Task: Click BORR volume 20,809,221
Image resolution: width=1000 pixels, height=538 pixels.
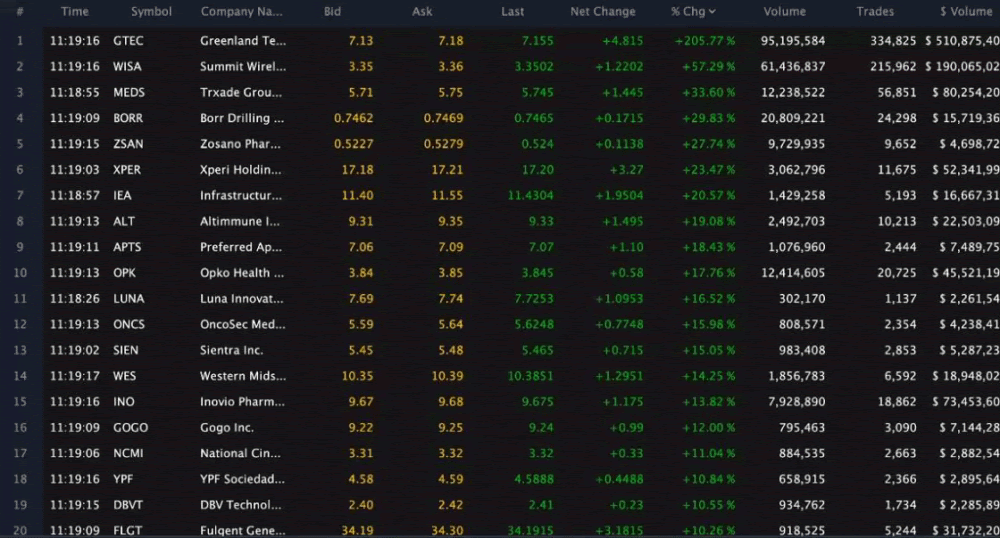Action: click(793, 118)
